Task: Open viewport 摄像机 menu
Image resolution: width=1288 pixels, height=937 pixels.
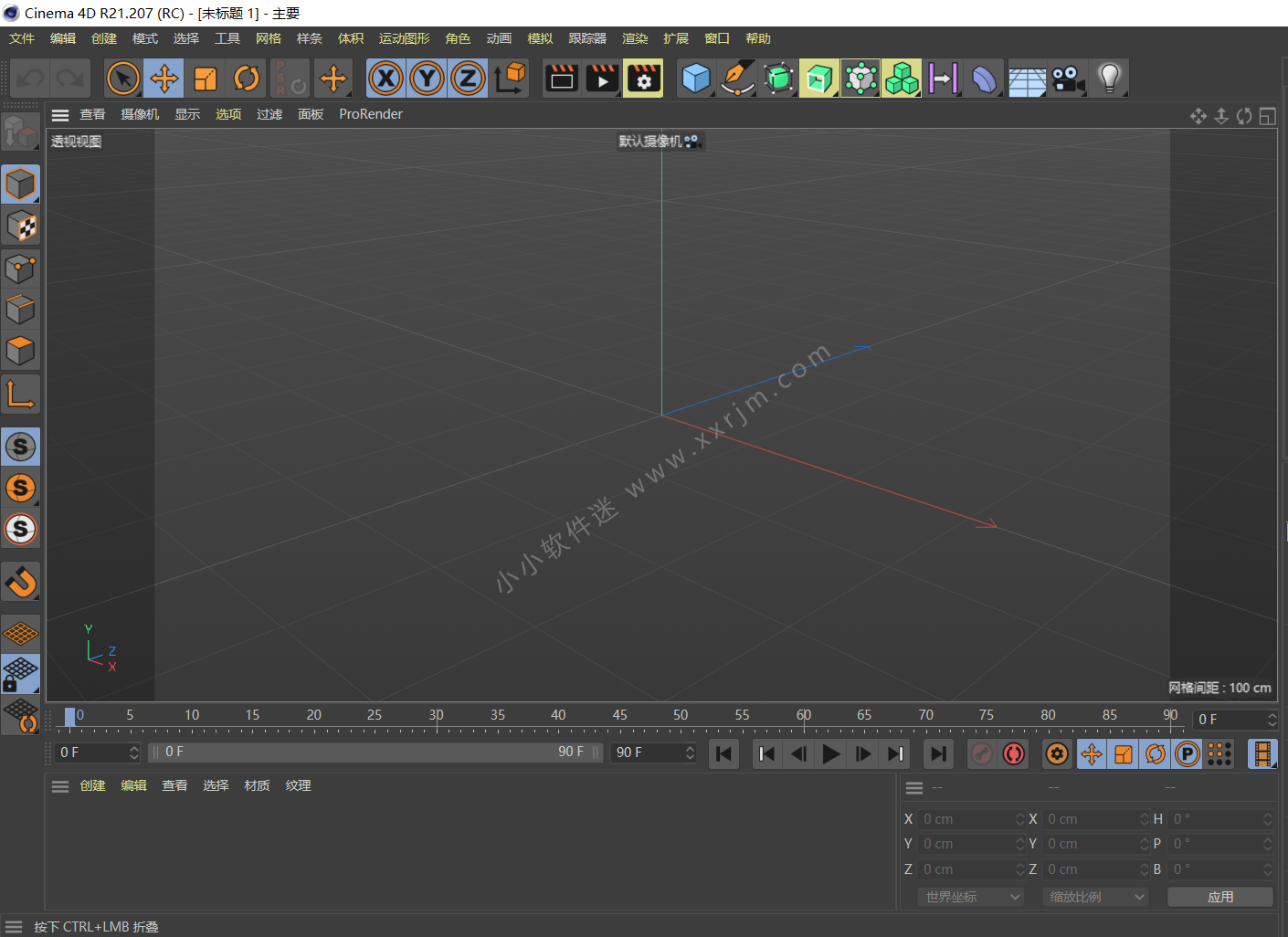Action: click(x=140, y=114)
